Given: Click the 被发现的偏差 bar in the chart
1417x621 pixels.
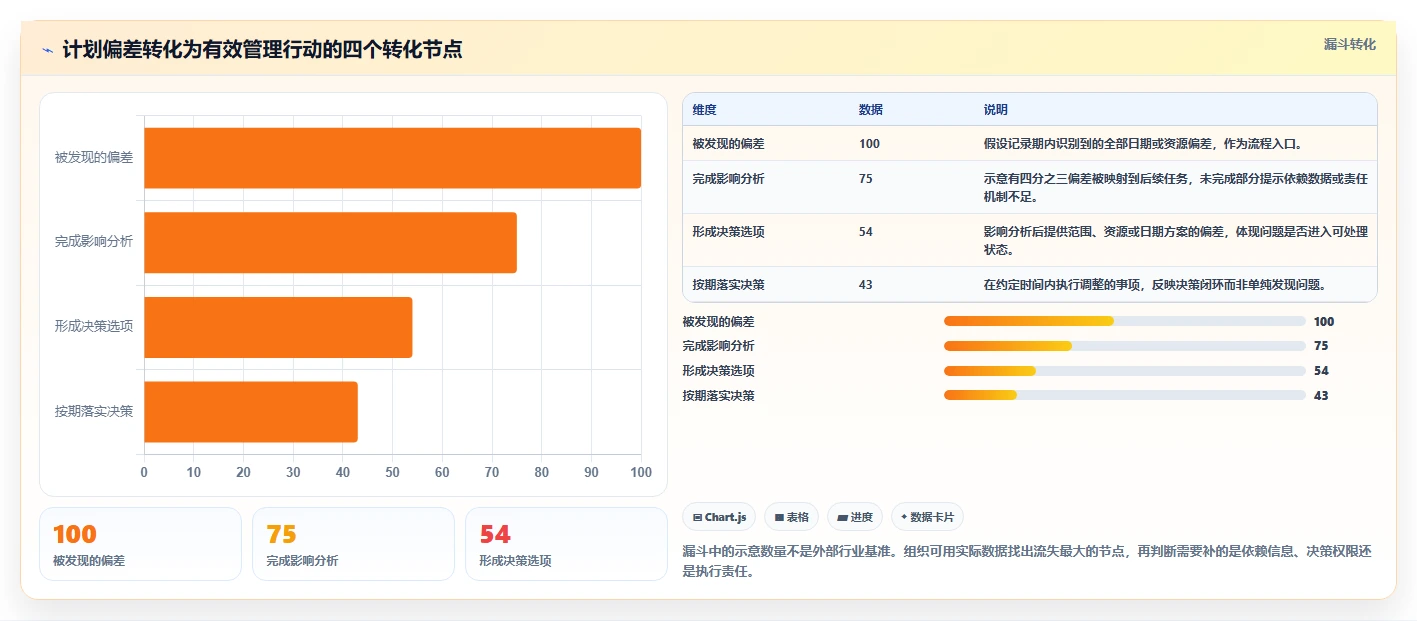Looking at the screenshot, I should pyautogui.click(x=392, y=158).
